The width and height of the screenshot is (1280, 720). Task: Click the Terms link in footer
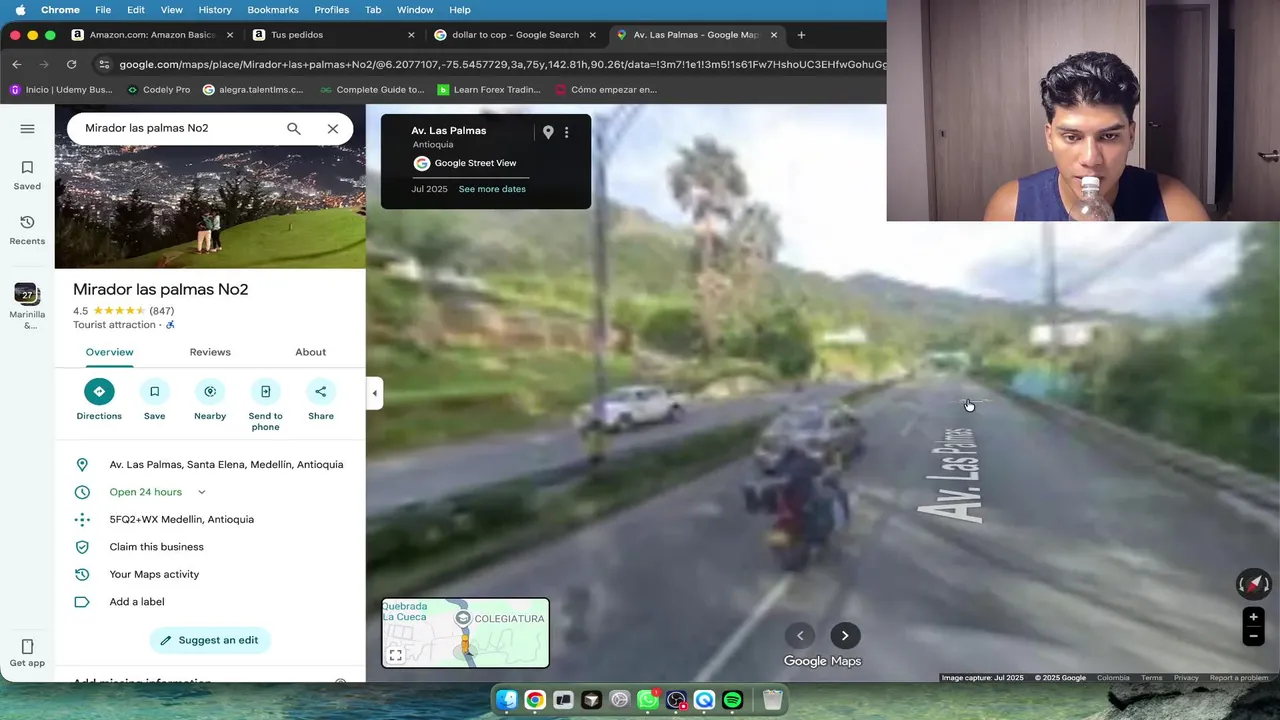coord(1152,678)
